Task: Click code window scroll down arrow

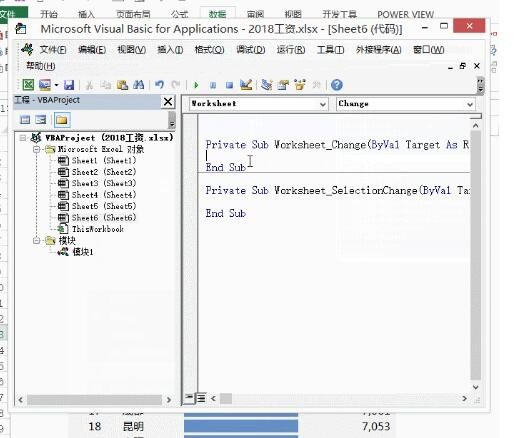Action: point(476,387)
